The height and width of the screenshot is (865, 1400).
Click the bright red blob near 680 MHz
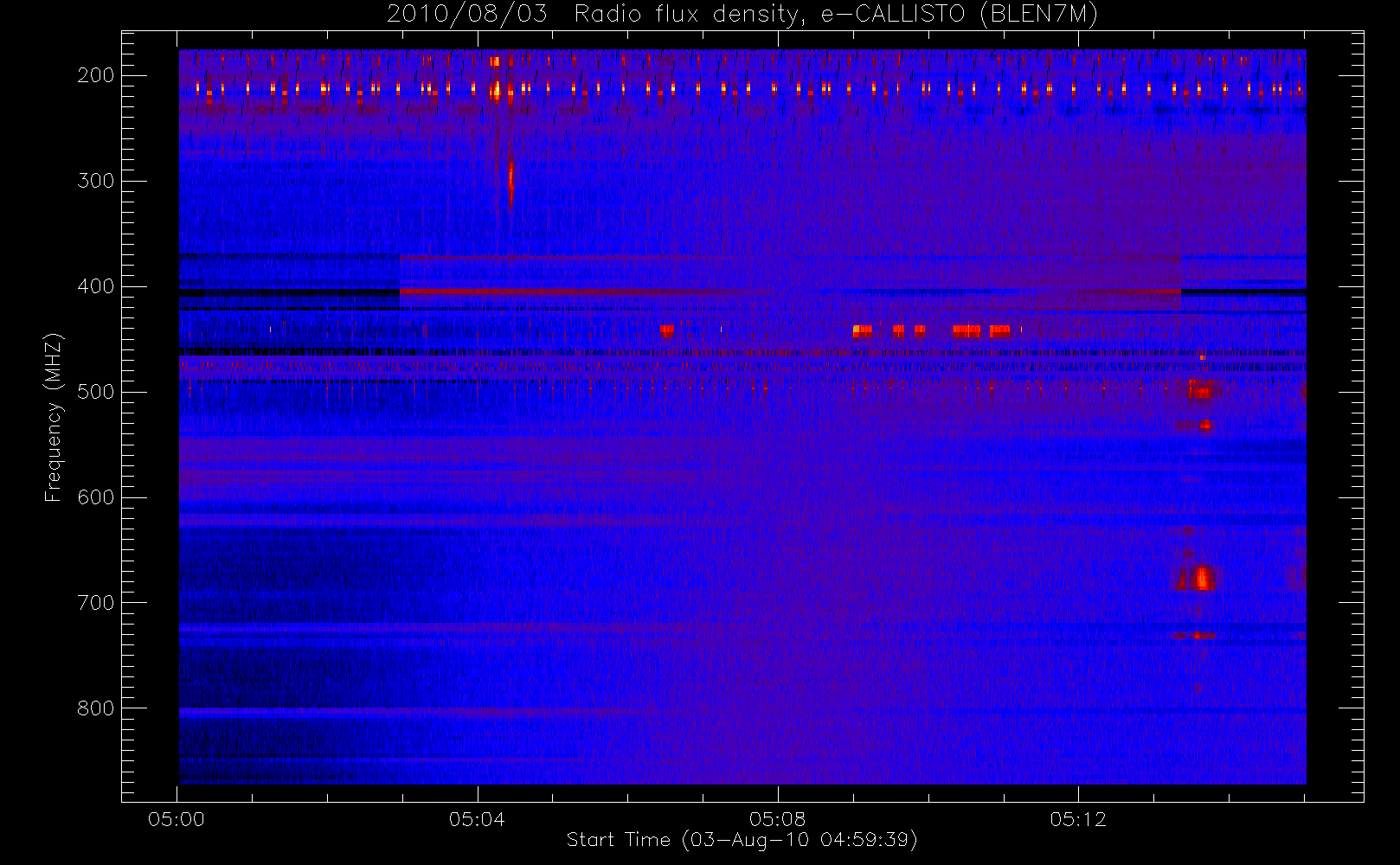coord(1200,577)
